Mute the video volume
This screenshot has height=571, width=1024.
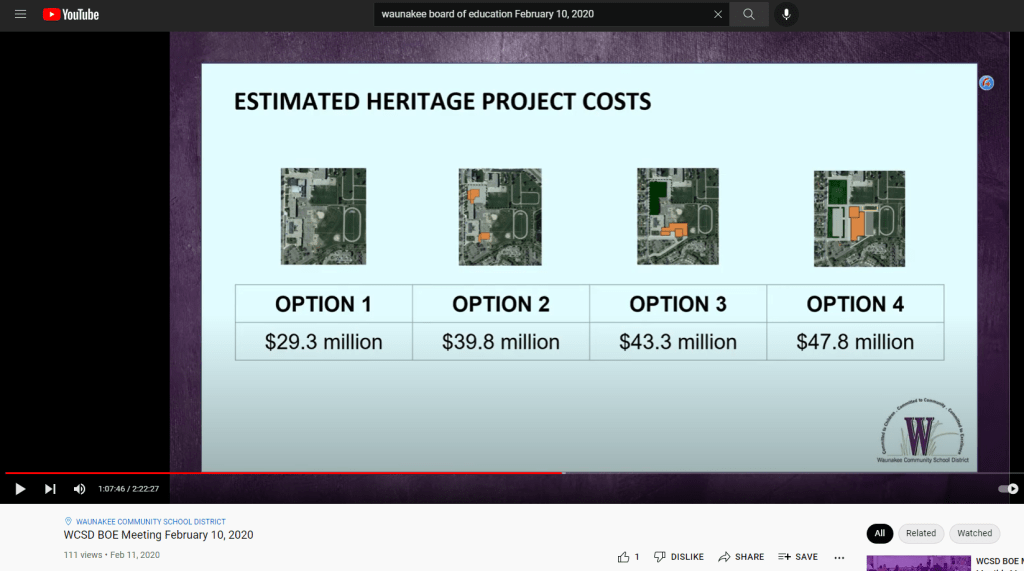click(80, 489)
